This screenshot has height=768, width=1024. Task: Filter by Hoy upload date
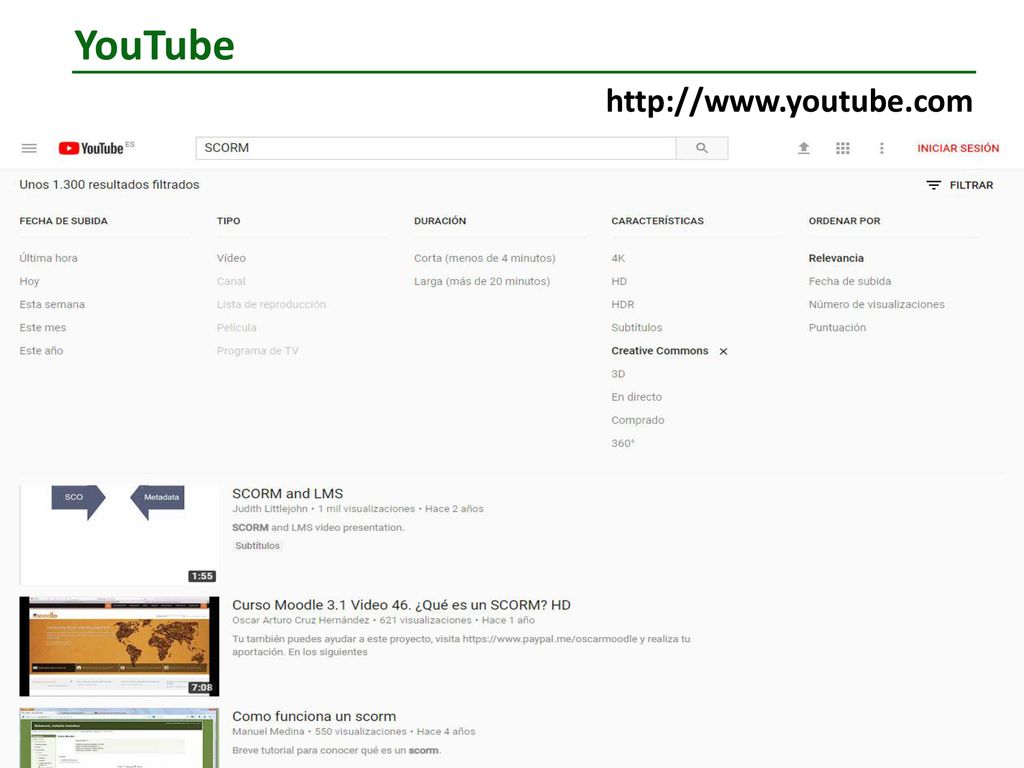(x=29, y=281)
